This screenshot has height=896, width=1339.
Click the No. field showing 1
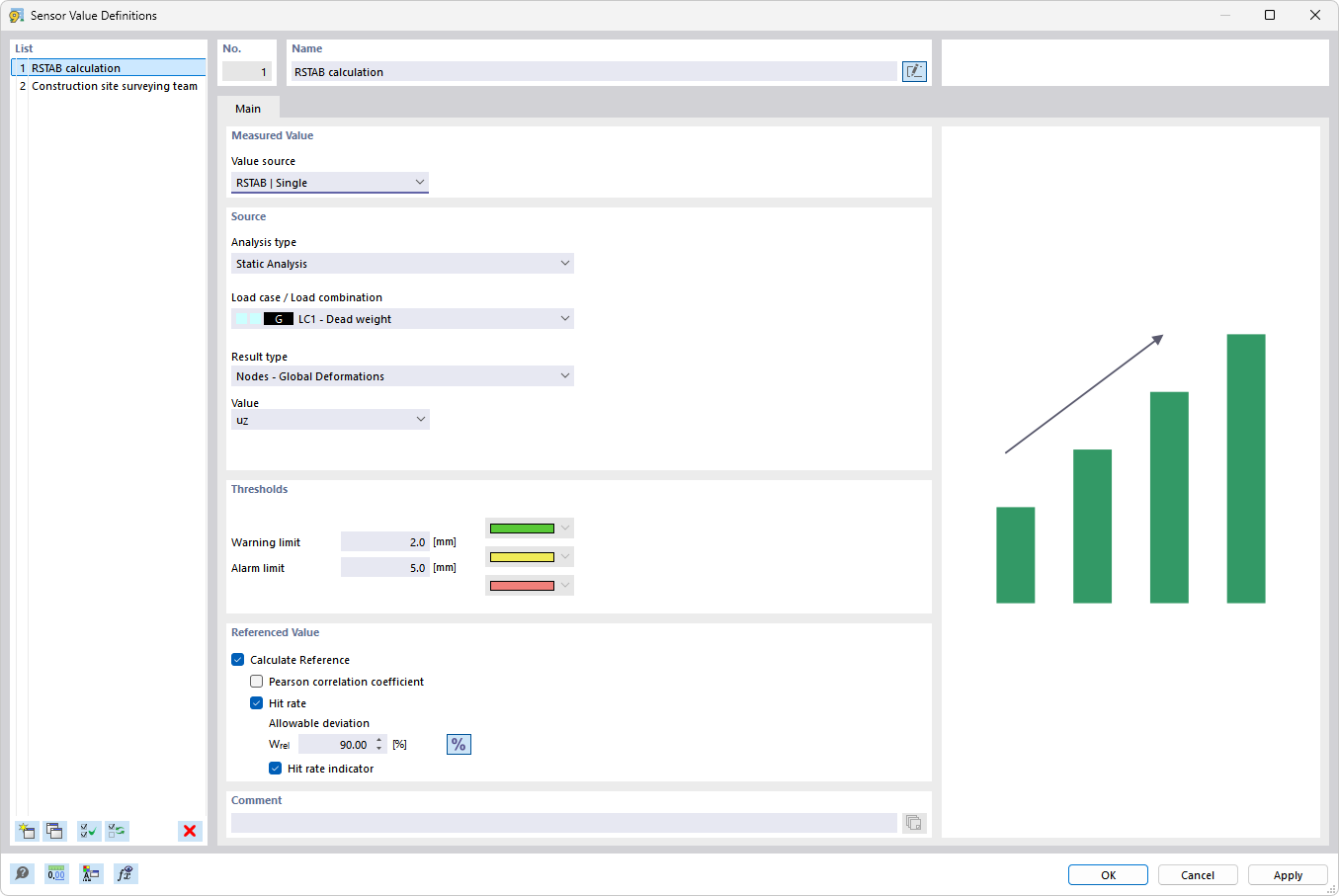click(246, 72)
